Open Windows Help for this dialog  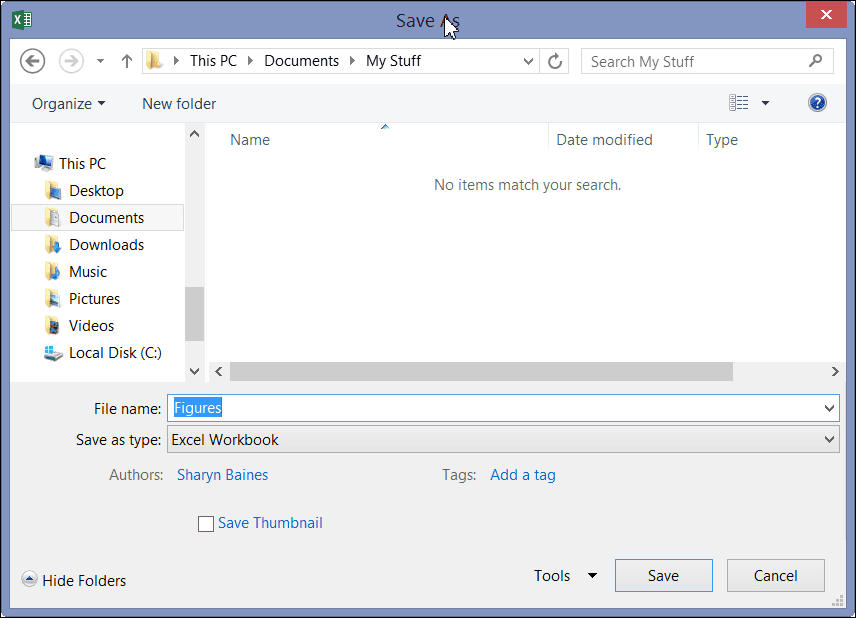(817, 103)
